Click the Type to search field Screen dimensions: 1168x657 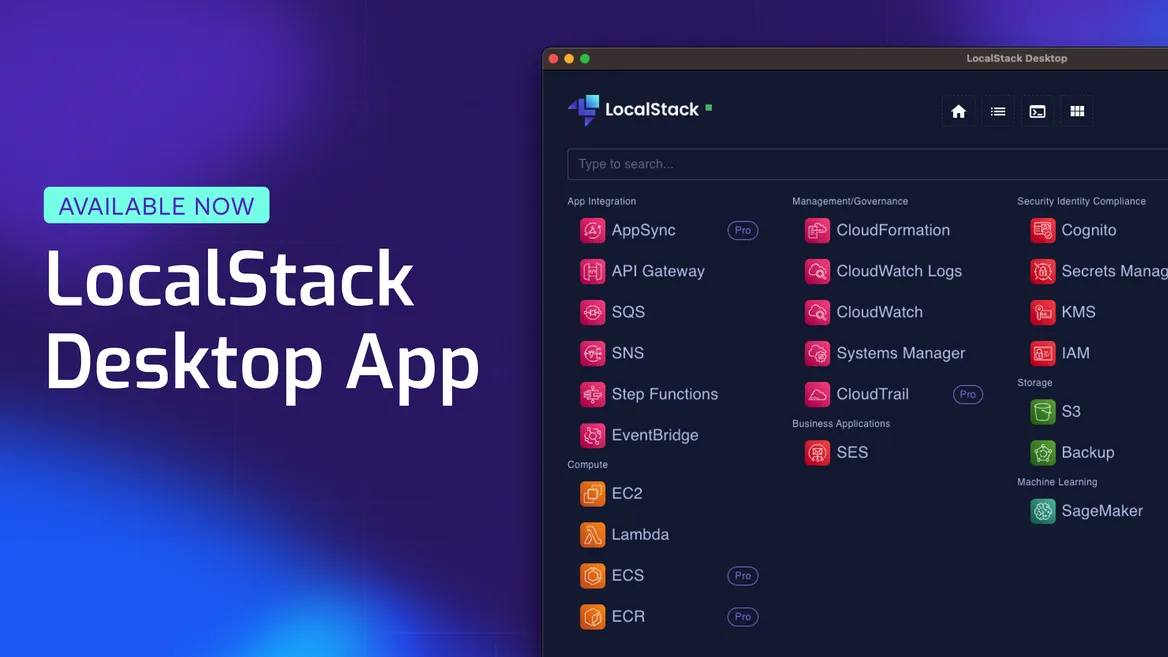860,164
